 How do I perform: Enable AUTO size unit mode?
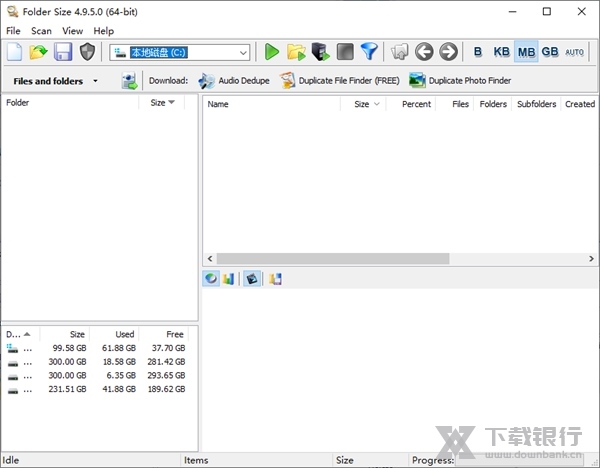click(575, 52)
